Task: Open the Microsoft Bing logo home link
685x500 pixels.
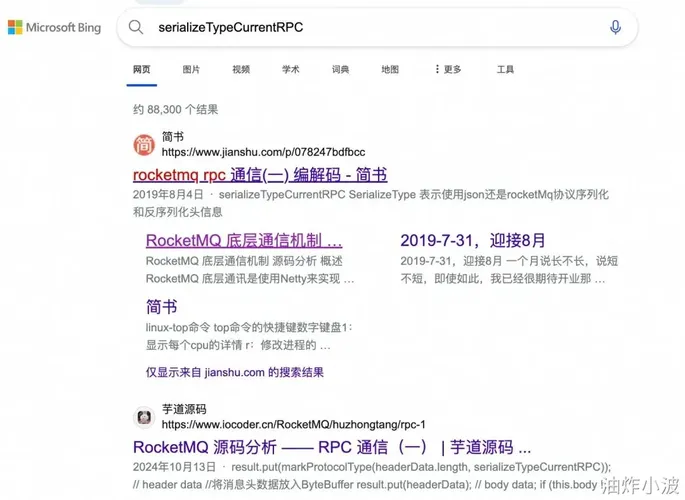Action: [x=55, y=27]
